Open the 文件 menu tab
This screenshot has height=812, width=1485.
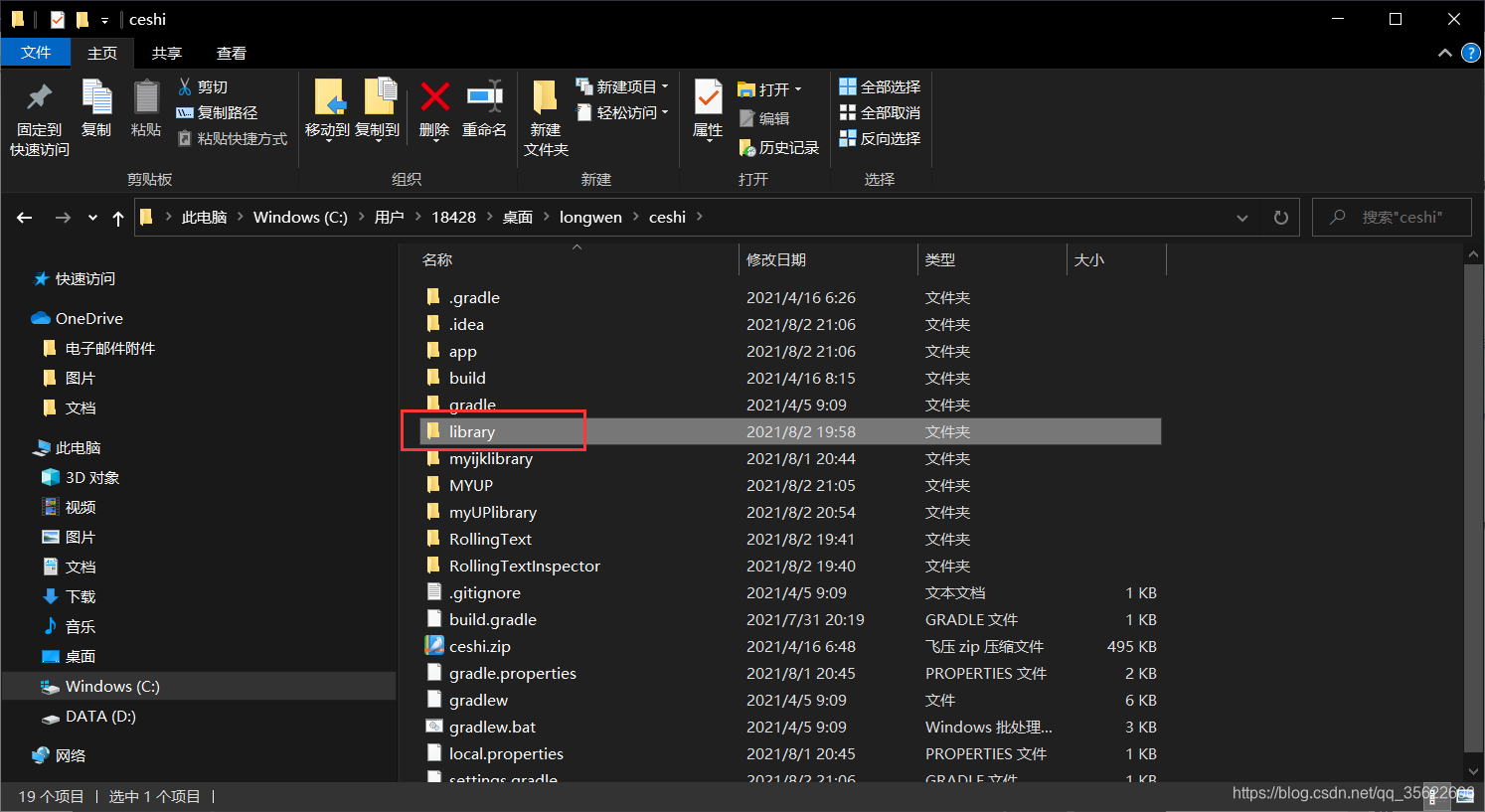coord(36,53)
